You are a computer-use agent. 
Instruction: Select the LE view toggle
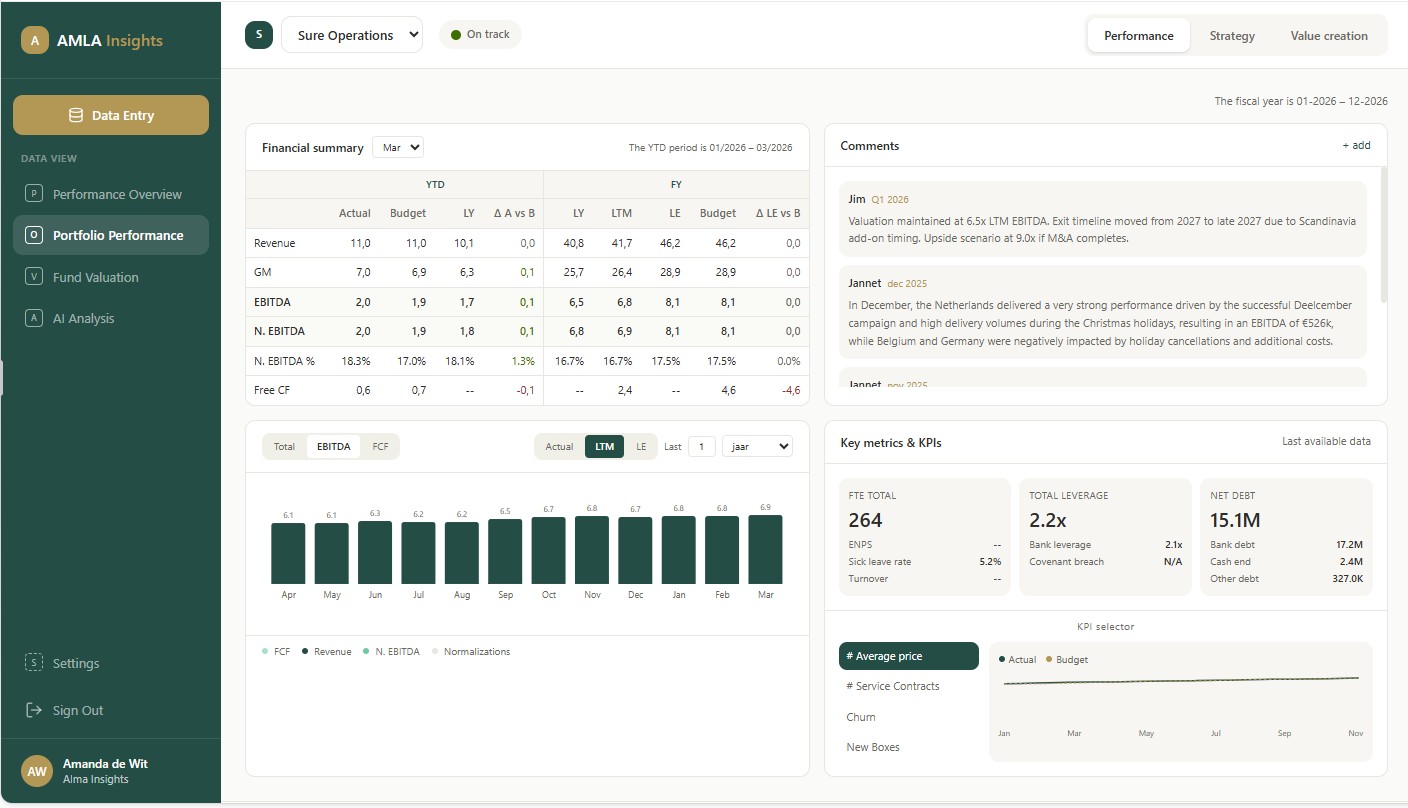point(641,447)
